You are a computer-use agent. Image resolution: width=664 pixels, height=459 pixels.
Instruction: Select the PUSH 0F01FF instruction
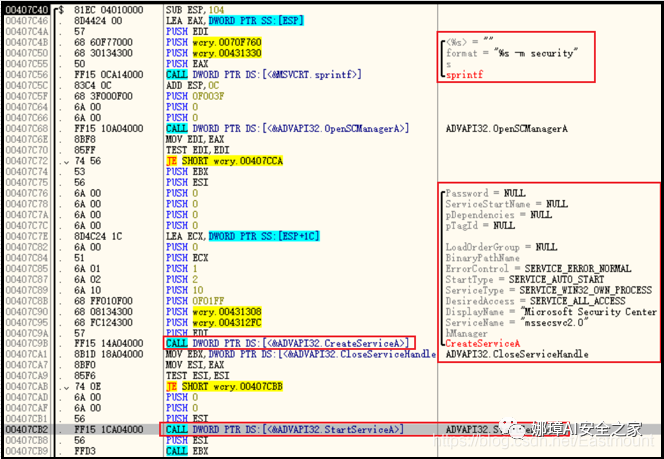click(x=193, y=301)
